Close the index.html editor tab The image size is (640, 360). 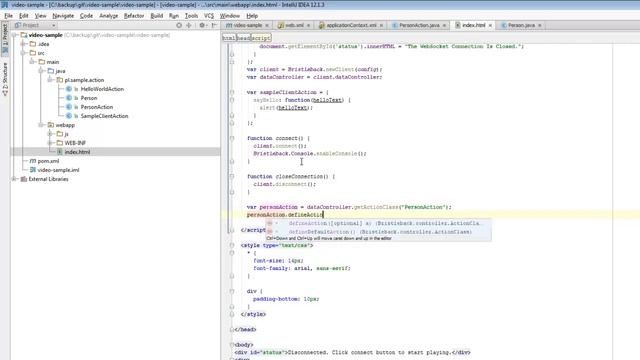click(490, 25)
